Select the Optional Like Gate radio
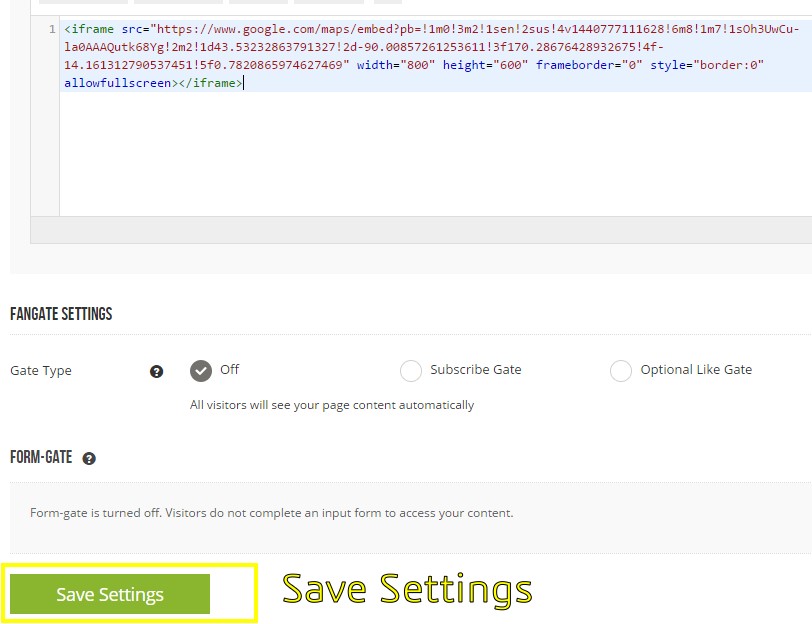This screenshot has height=624, width=812. point(620,371)
